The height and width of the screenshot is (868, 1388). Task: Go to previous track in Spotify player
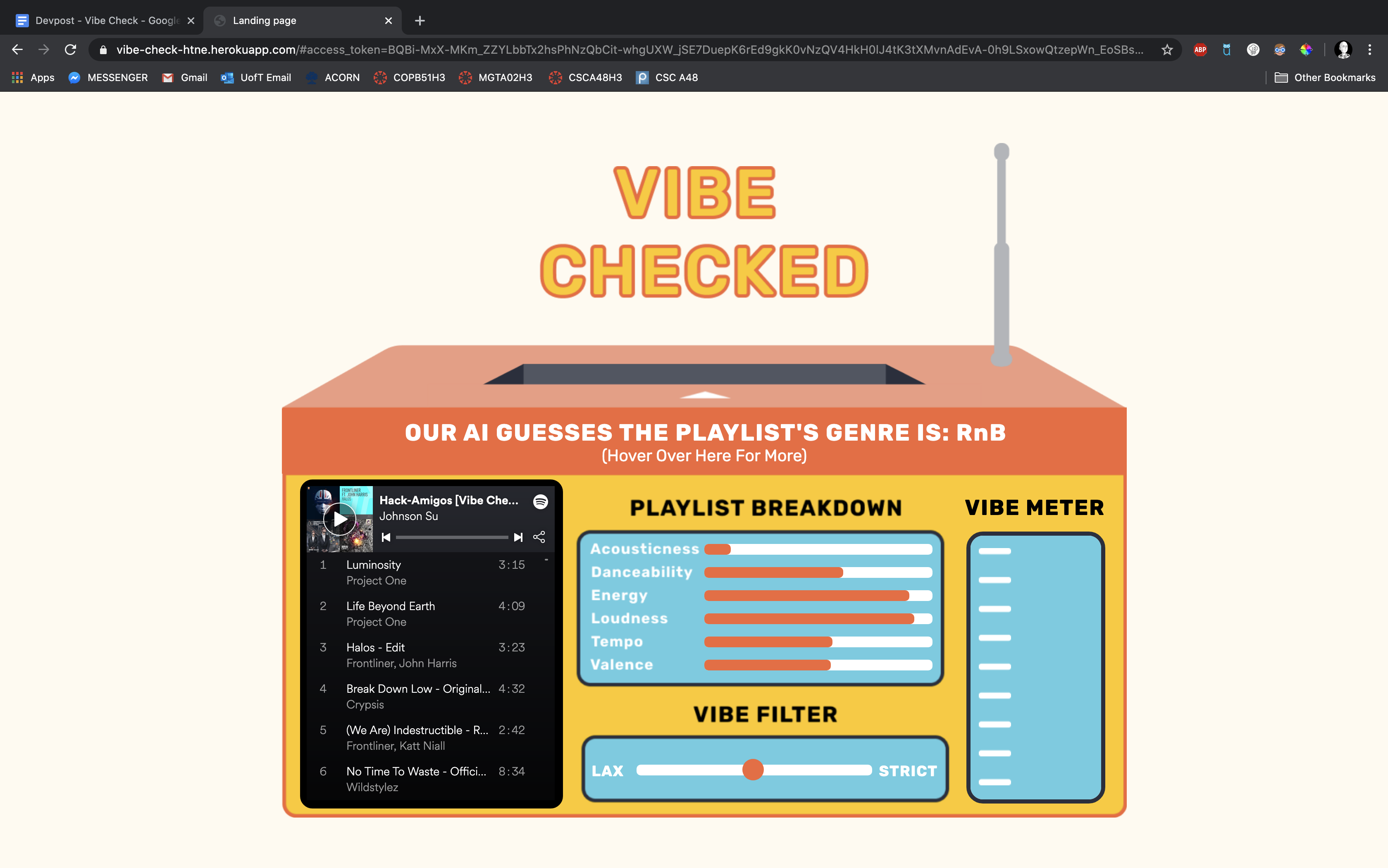click(386, 537)
